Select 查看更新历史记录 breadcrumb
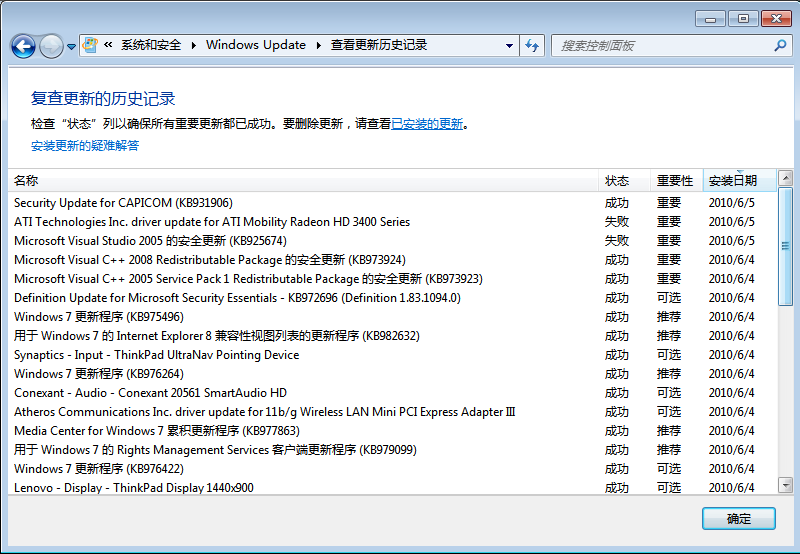 pos(379,45)
